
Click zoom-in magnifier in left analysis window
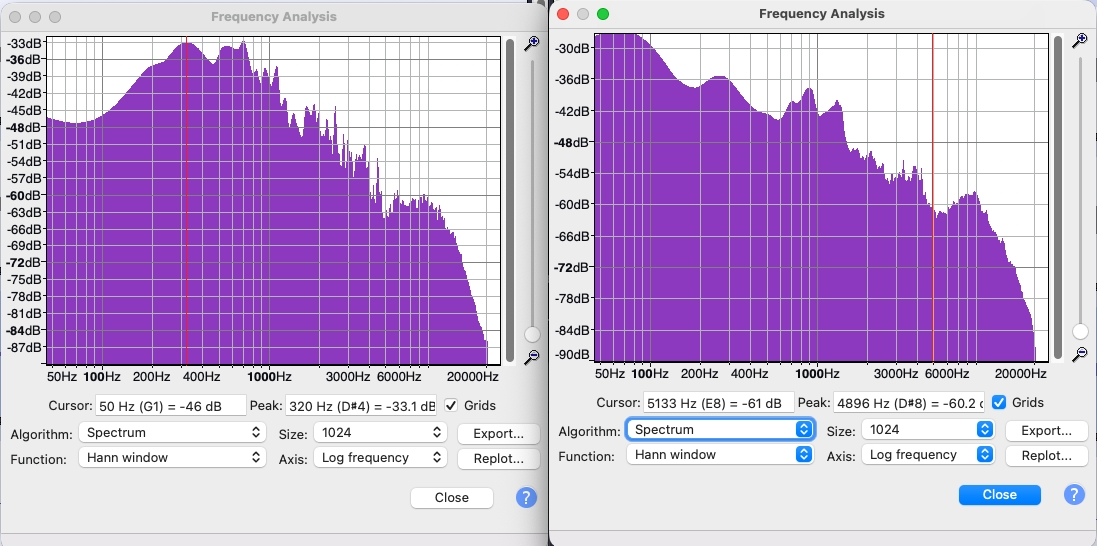click(x=532, y=42)
